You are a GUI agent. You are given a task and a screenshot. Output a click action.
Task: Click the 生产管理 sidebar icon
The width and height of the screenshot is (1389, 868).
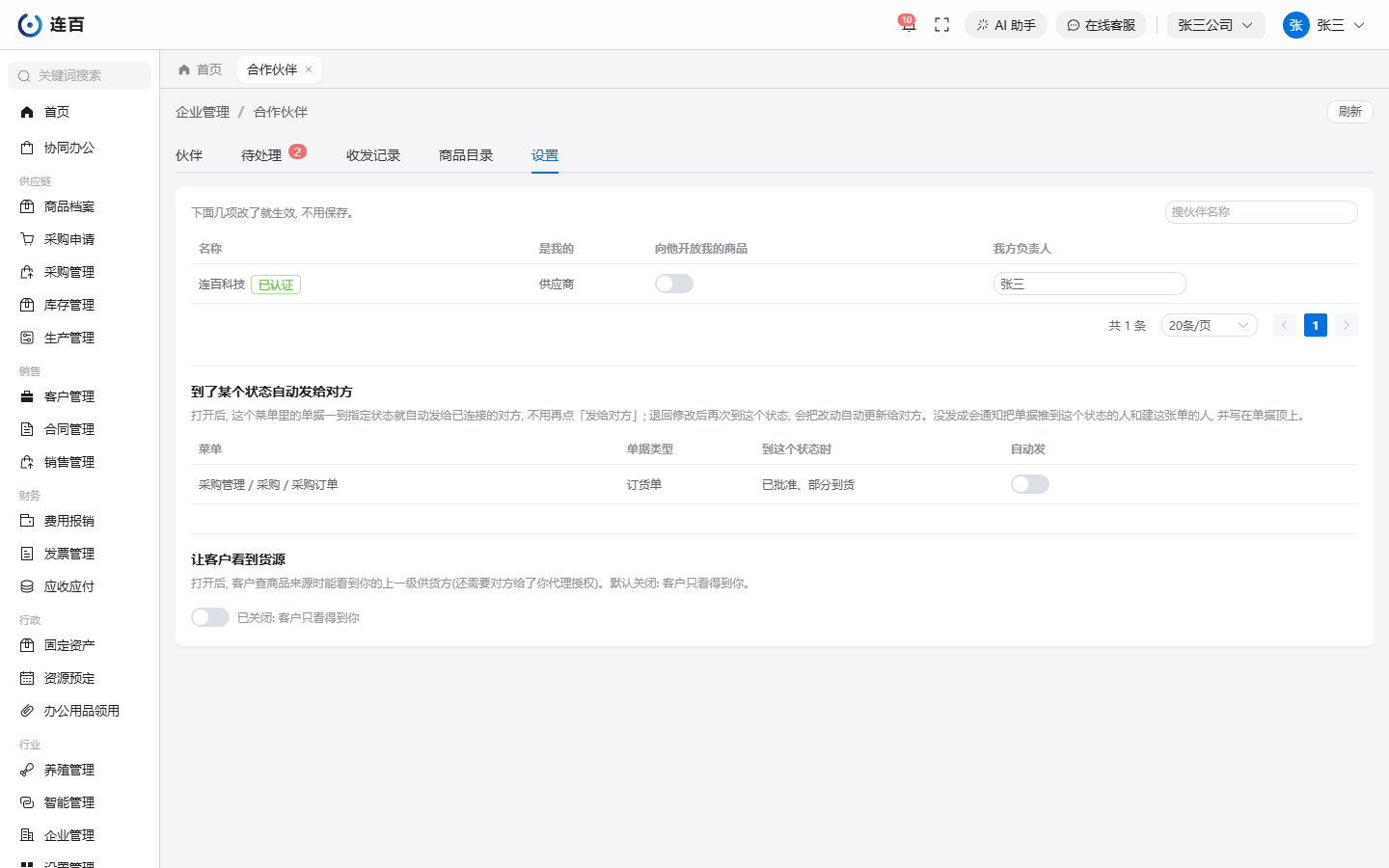tap(27, 338)
